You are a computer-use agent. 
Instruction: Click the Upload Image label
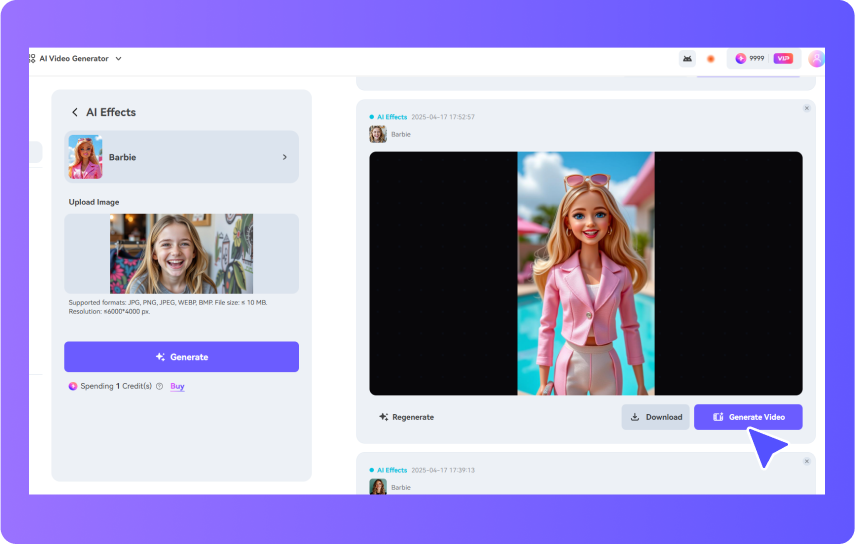pyautogui.click(x=94, y=202)
